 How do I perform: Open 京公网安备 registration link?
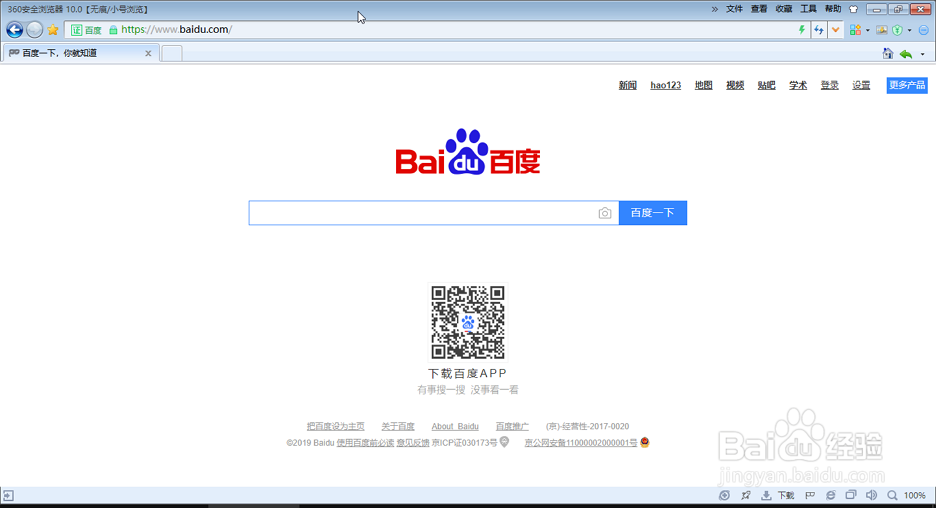[581, 443]
